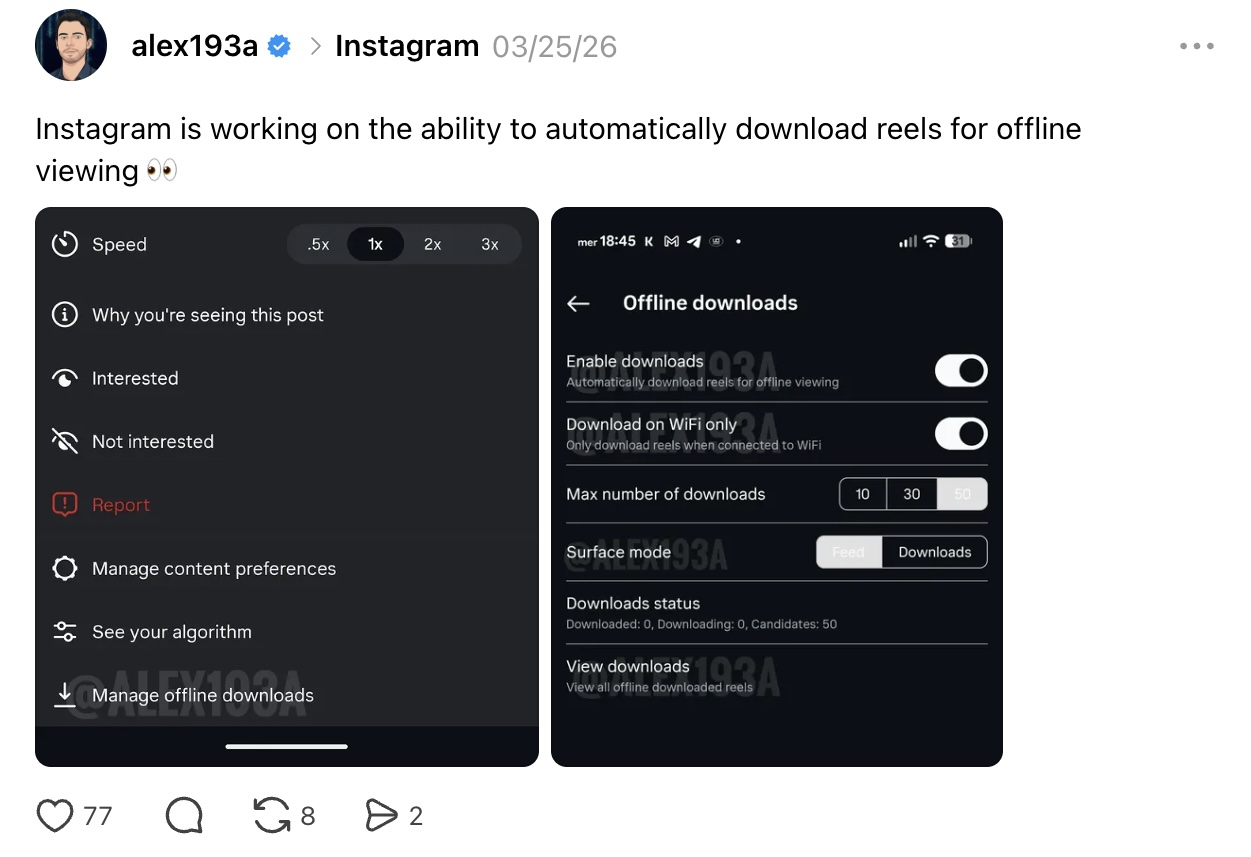Screen dimensions: 1251x857
Task: Click the blue verified badge icon
Action: [x=280, y=46]
